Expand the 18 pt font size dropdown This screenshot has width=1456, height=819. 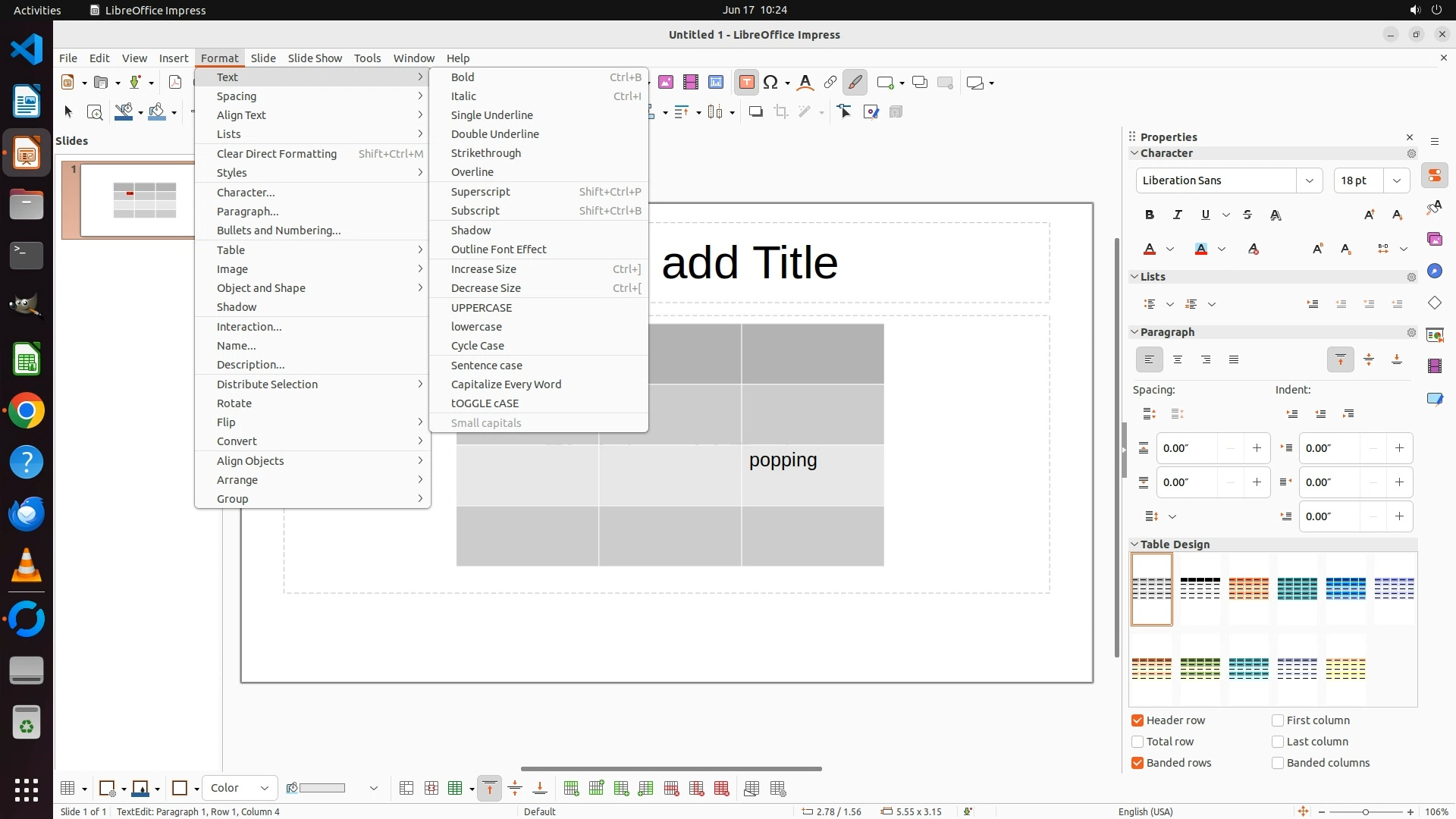point(1396,180)
